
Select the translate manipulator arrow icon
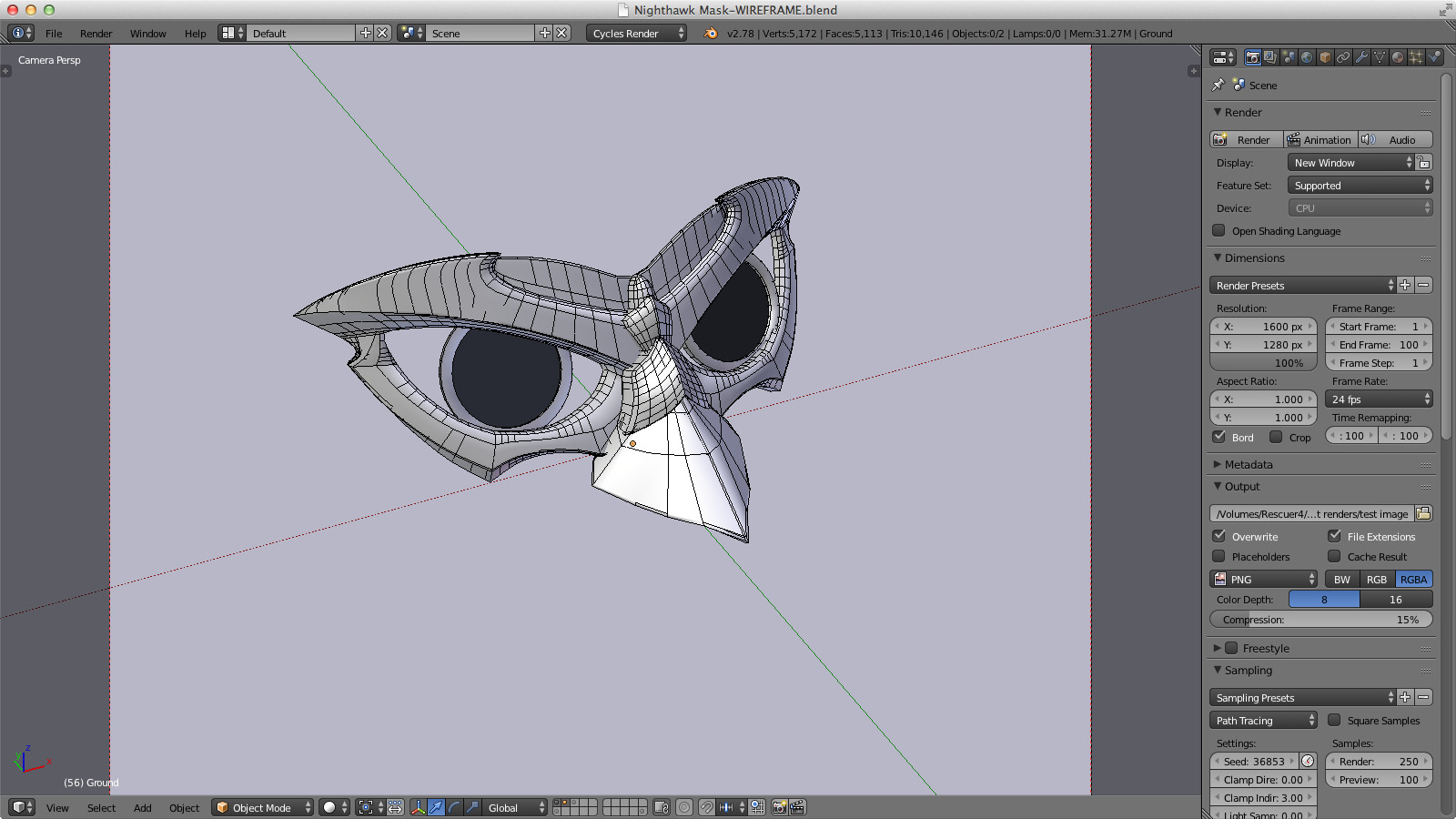tap(436, 807)
